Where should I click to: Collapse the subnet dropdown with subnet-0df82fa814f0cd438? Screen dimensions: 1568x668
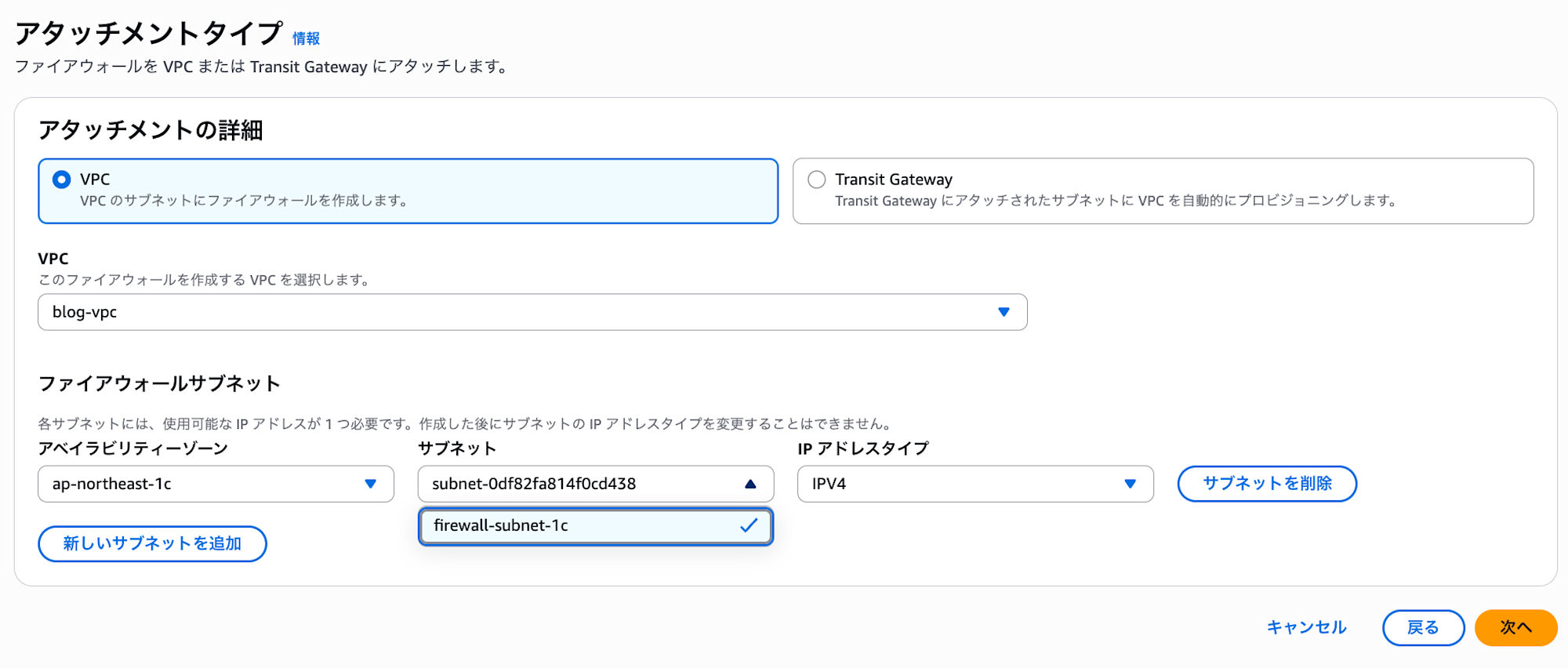click(580, 484)
